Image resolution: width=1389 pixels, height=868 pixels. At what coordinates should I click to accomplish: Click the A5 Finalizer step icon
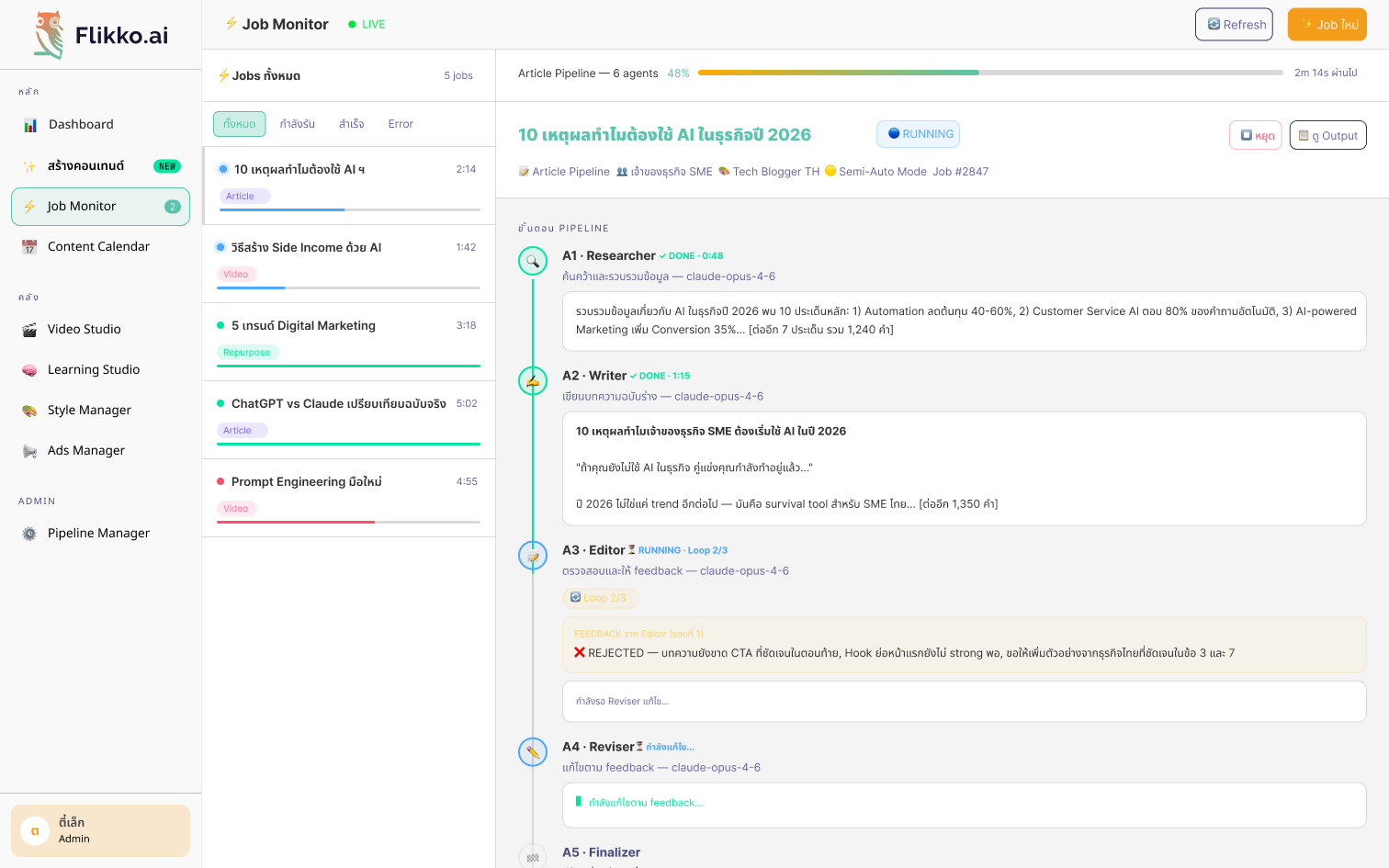[533, 857]
